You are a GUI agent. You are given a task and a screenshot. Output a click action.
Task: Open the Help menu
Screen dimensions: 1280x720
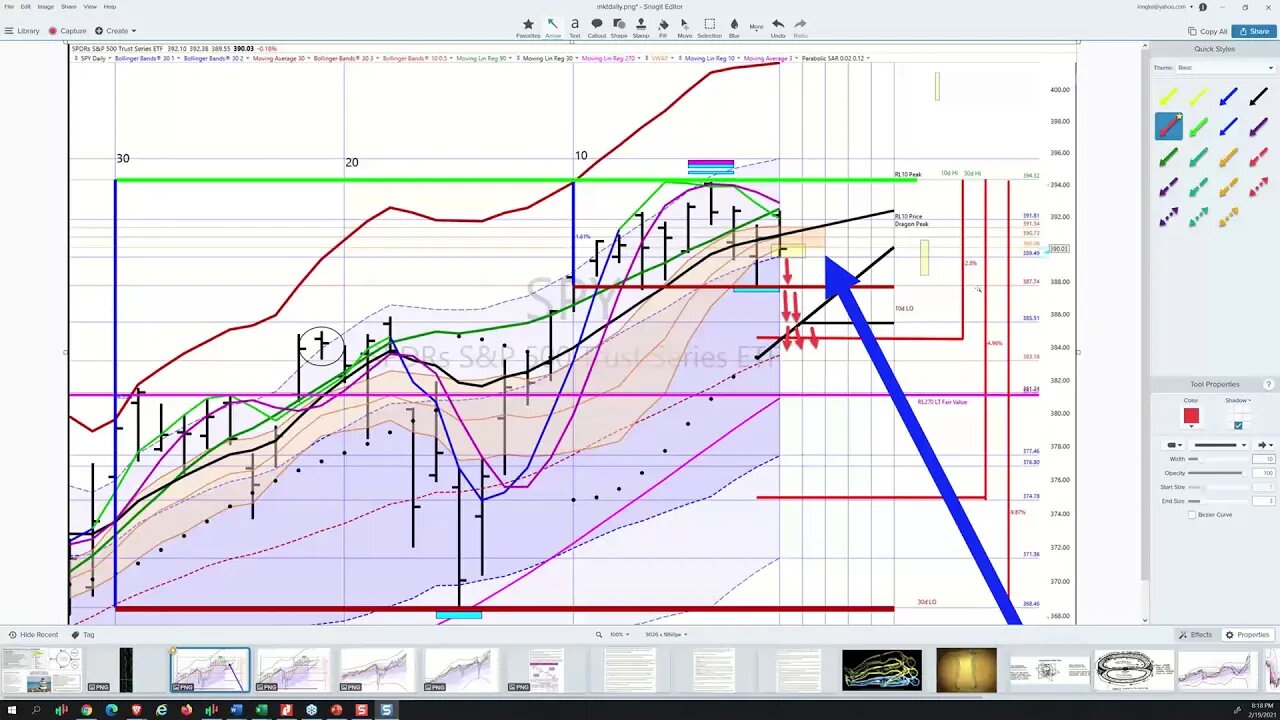[x=110, y=6]
